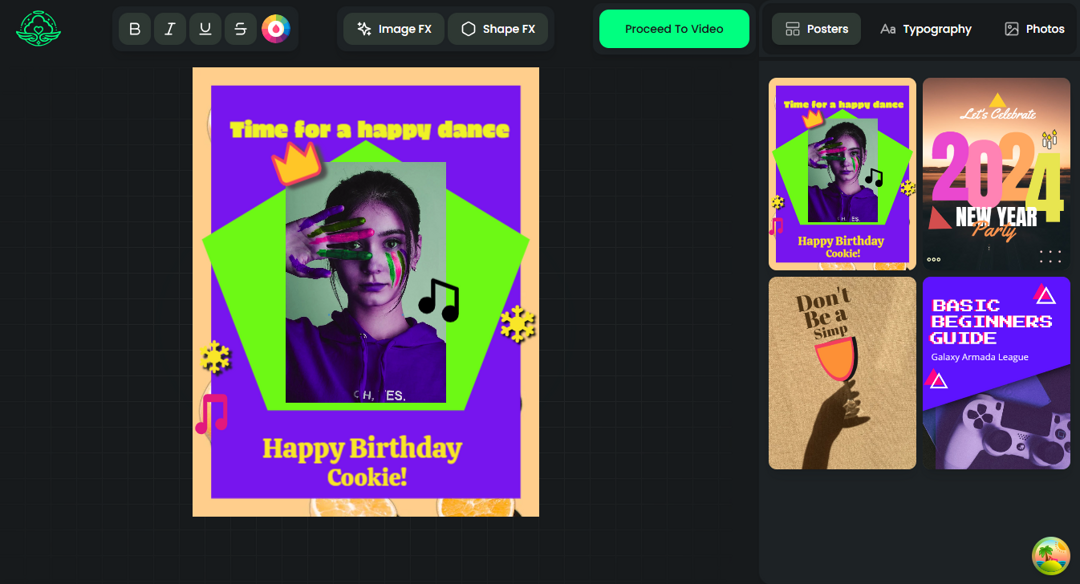Open Image FX effects
This screenshot has width=1080, height=584.
tap(394, 29)
